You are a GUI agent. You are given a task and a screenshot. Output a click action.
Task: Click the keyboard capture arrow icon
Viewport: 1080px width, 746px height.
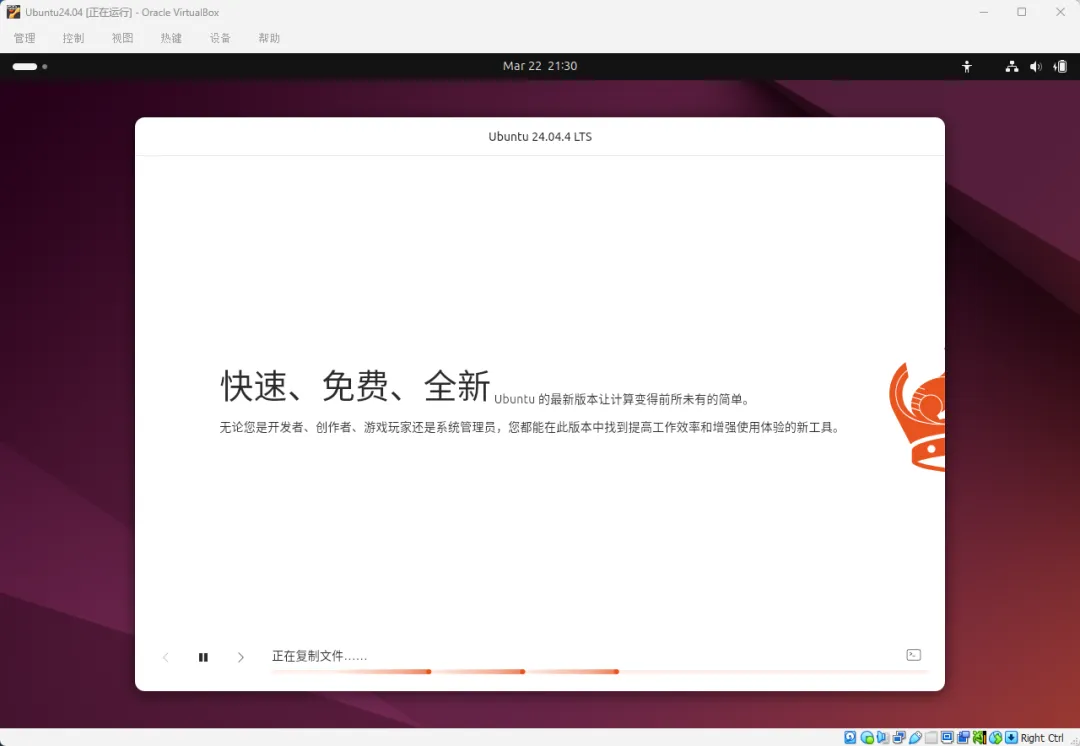click(x=1011, y=738)
